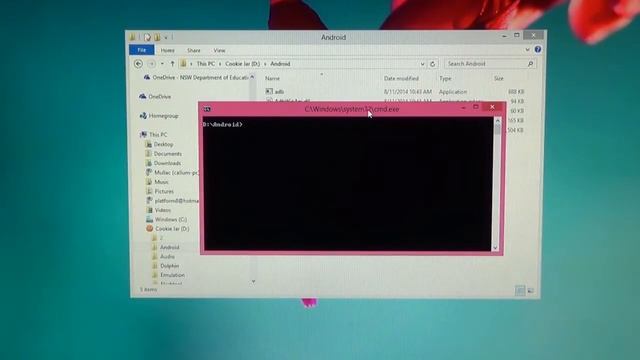Select the adb application file
Image resolution: width=640 pixels, height=360 pixels.
(279, 92)
